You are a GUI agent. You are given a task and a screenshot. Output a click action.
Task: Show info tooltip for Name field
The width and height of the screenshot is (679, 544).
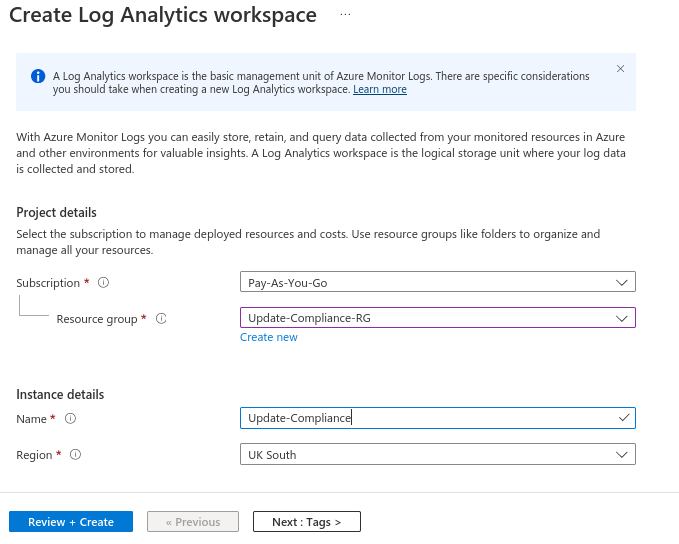(x=70, y=419)
